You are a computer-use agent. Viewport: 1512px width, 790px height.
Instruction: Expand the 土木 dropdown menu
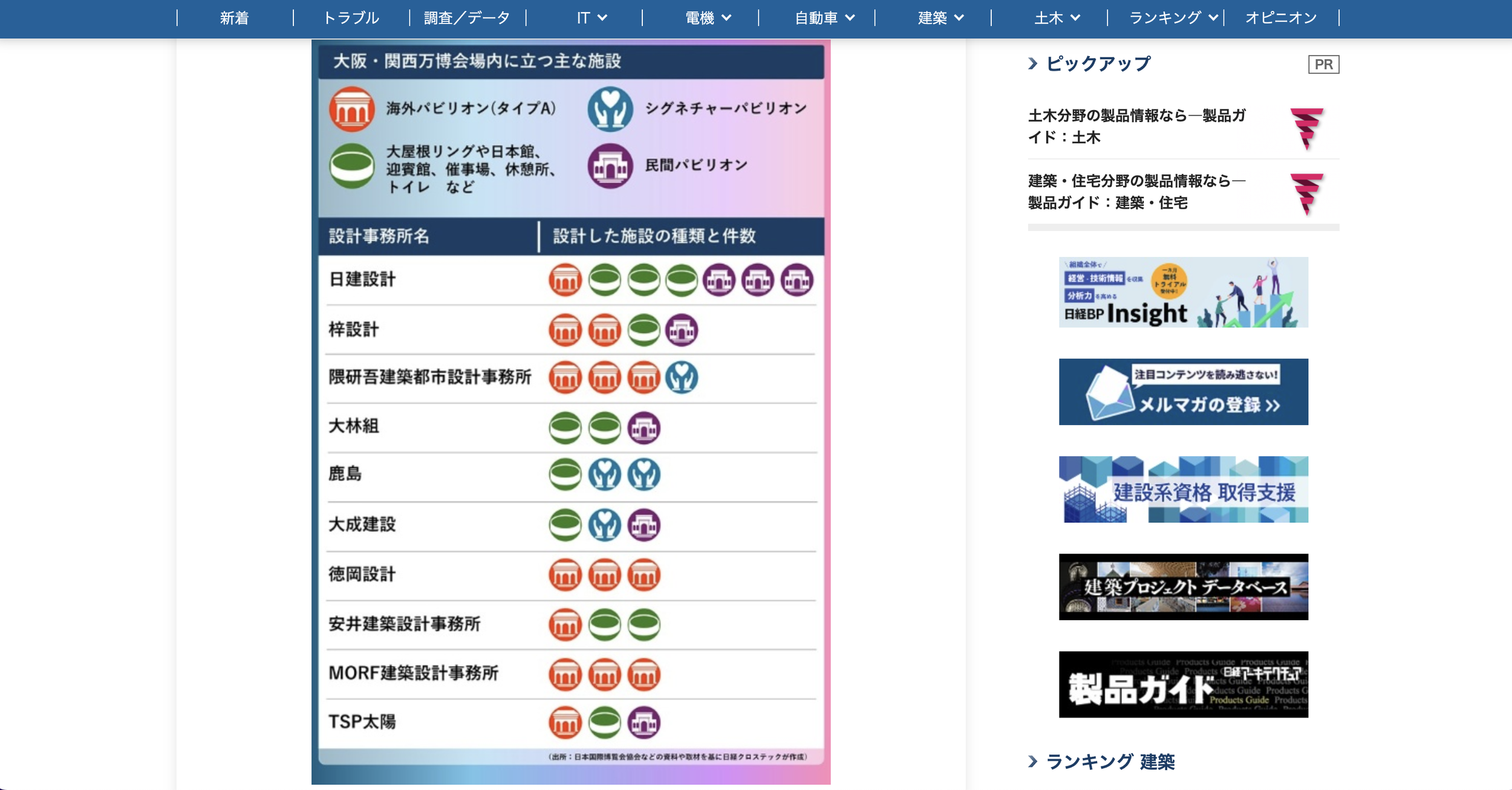(1057, 18)
